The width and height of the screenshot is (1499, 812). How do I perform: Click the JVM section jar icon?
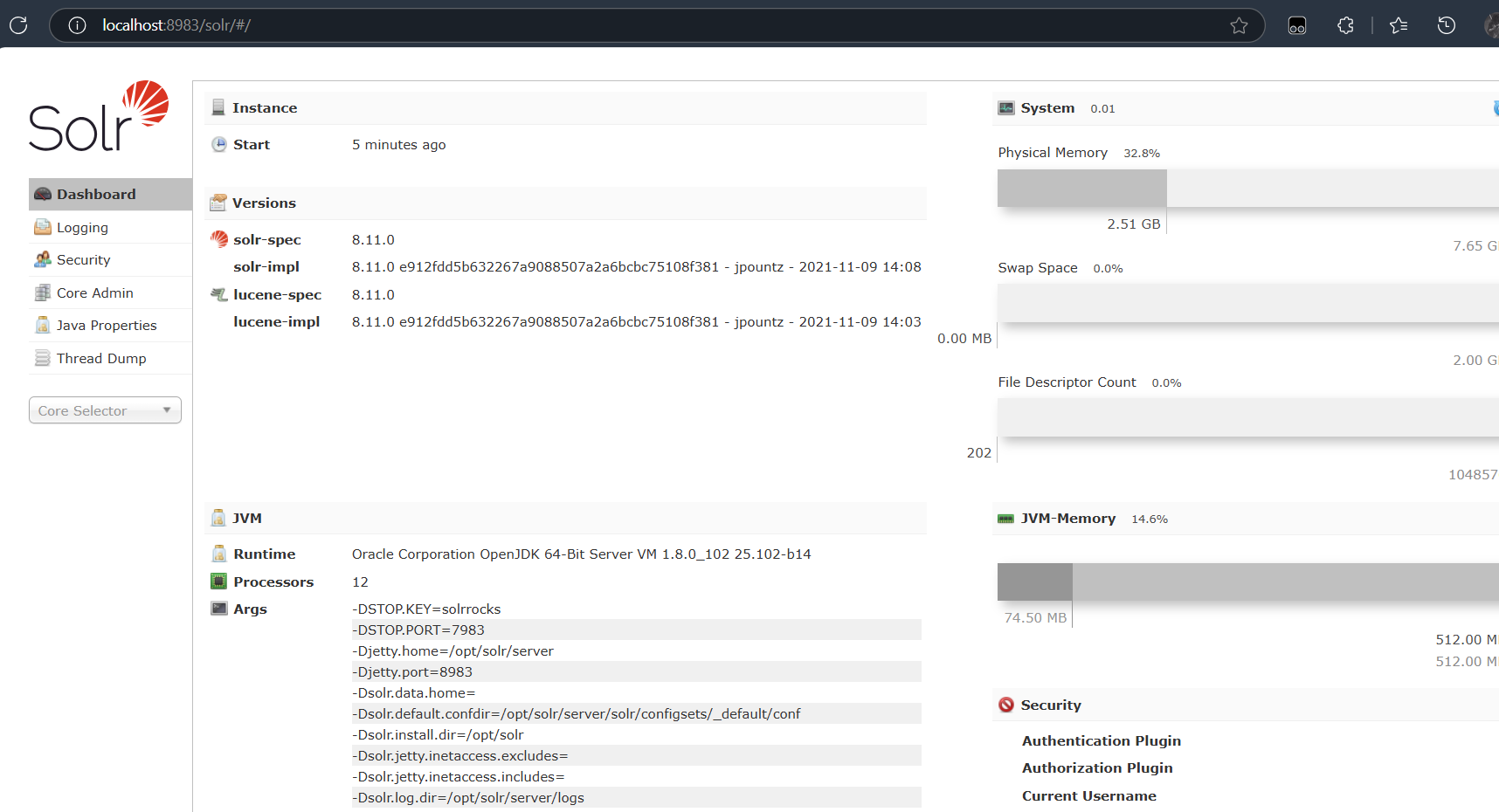218,518
